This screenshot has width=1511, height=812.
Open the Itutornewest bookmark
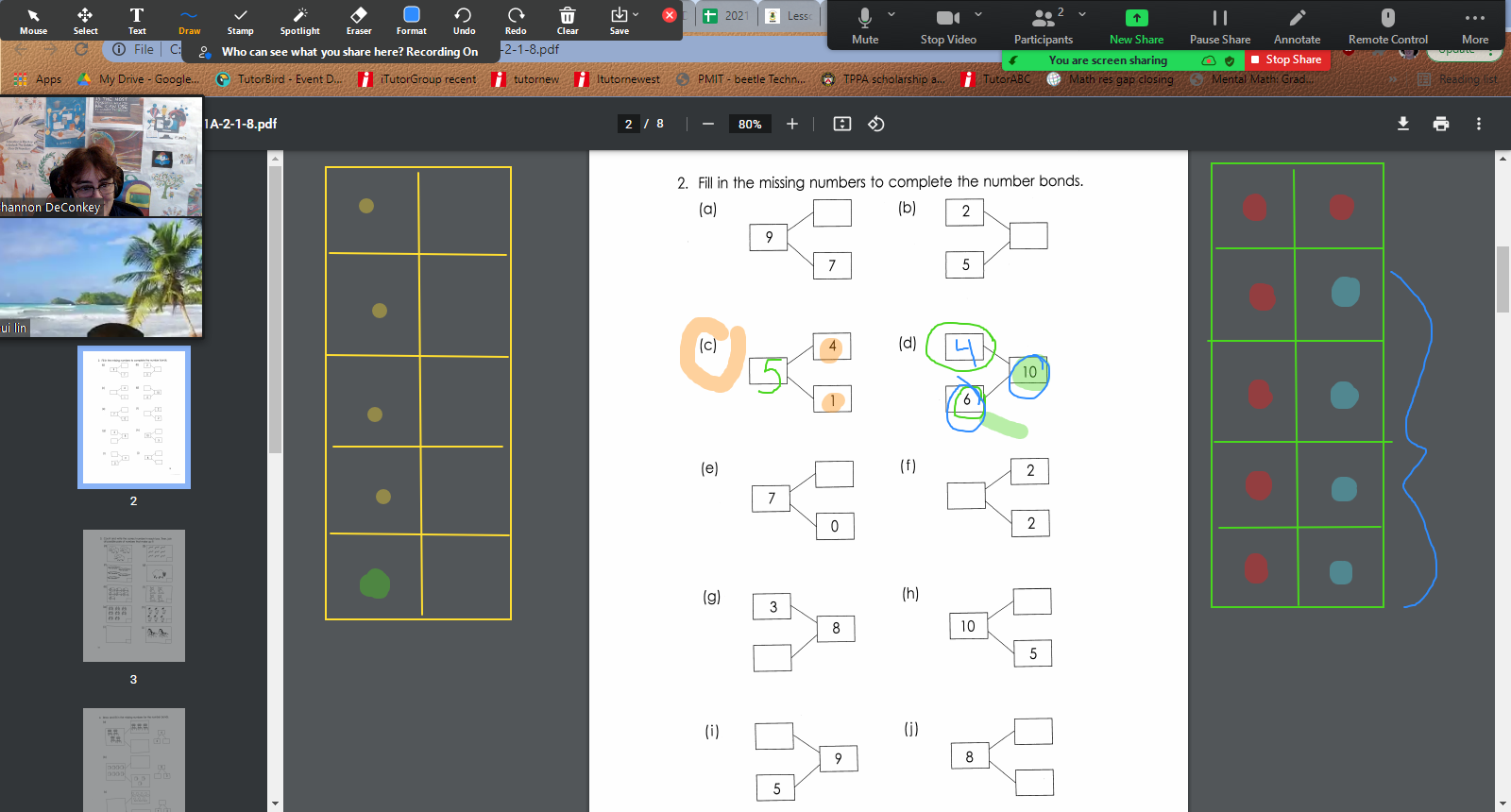click(618, 79)
